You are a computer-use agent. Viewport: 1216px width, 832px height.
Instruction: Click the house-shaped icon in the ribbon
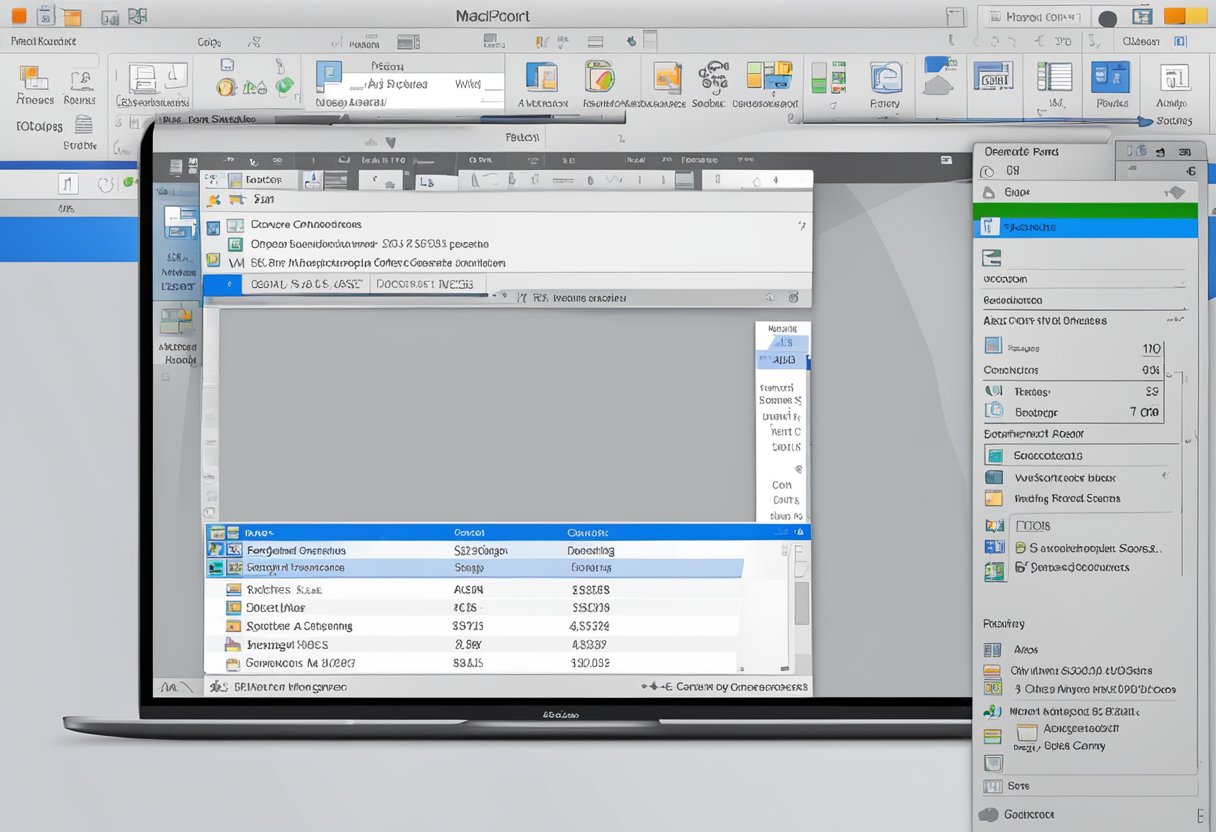click(x=939, y=76)
